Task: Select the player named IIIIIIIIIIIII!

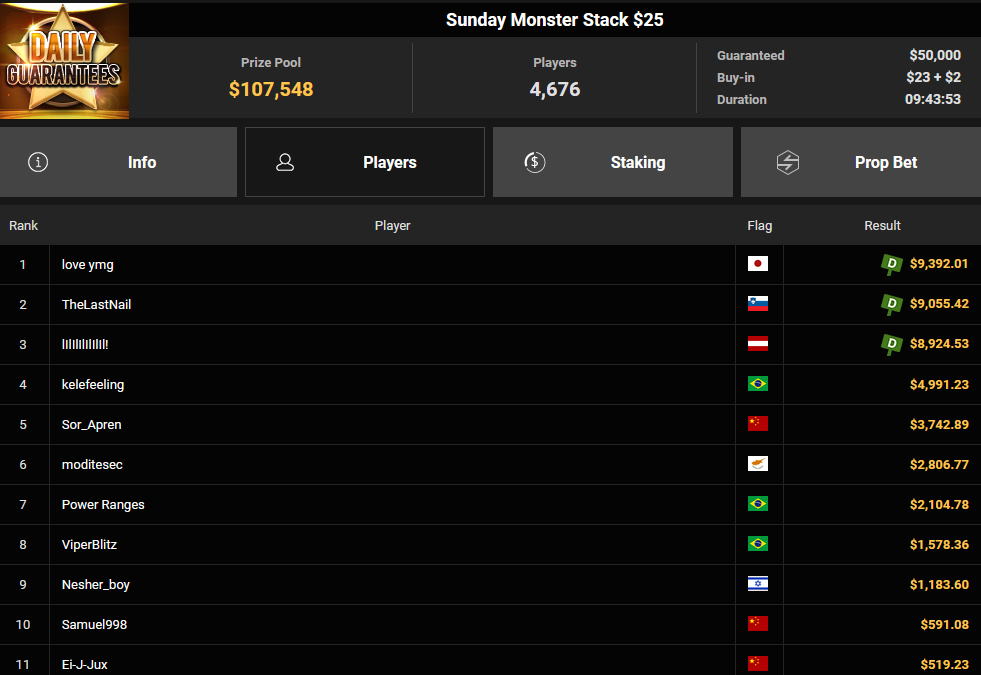Action: [x=85, y=345]
